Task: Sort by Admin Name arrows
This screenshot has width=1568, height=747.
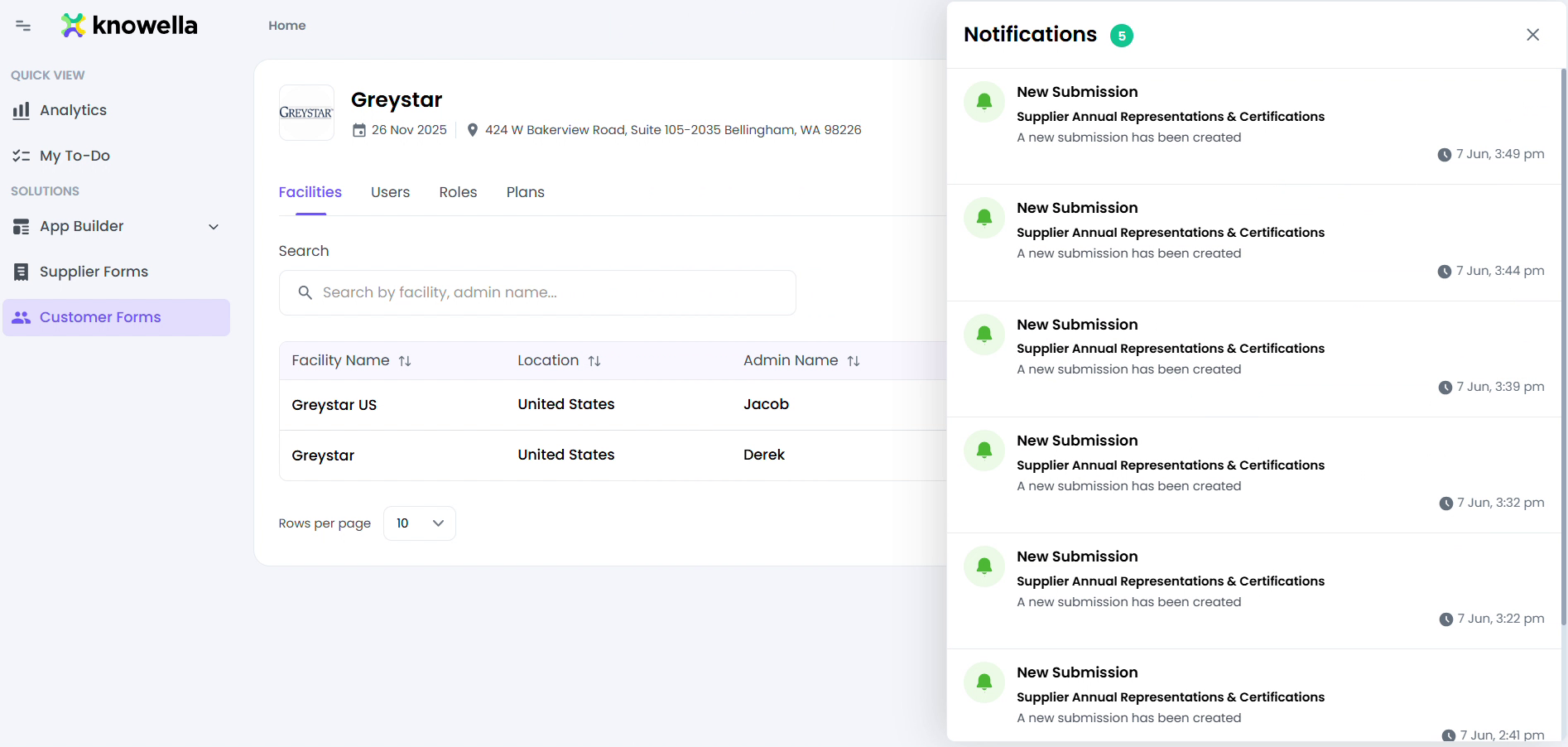Action: pos(854,361)
